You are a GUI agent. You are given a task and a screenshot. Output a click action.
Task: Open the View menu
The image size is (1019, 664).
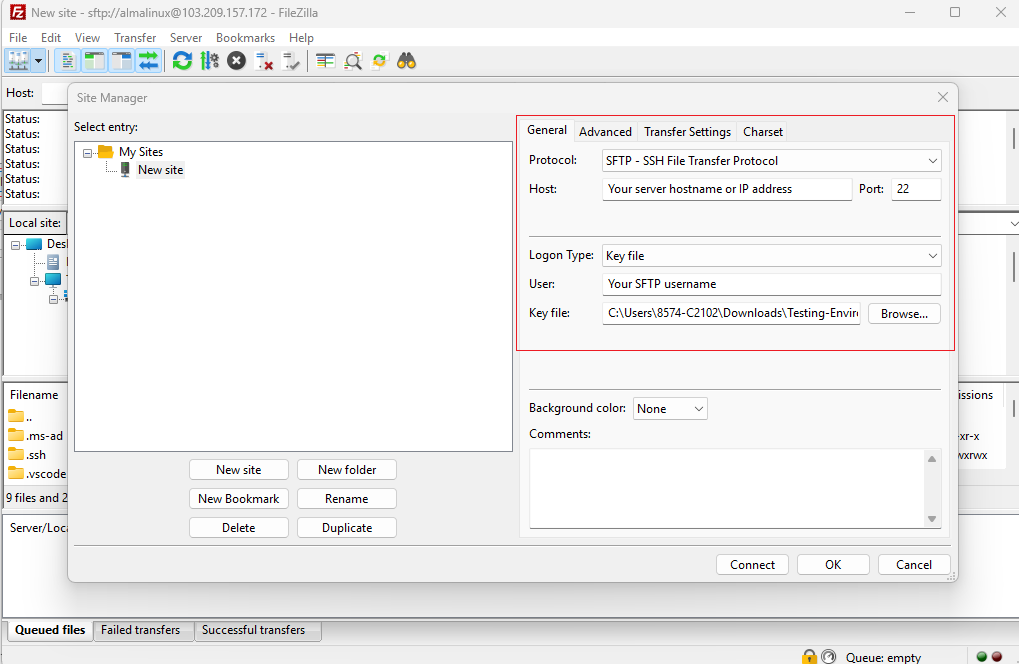[87, 38]
